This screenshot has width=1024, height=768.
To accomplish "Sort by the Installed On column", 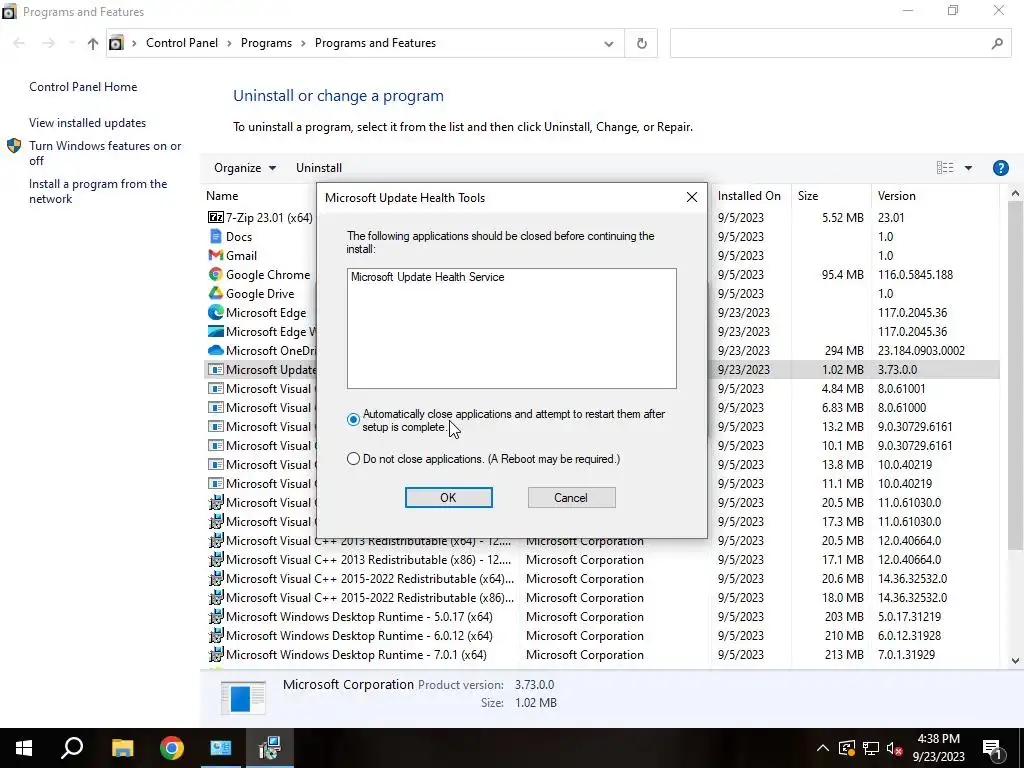I will coord(749,196).
